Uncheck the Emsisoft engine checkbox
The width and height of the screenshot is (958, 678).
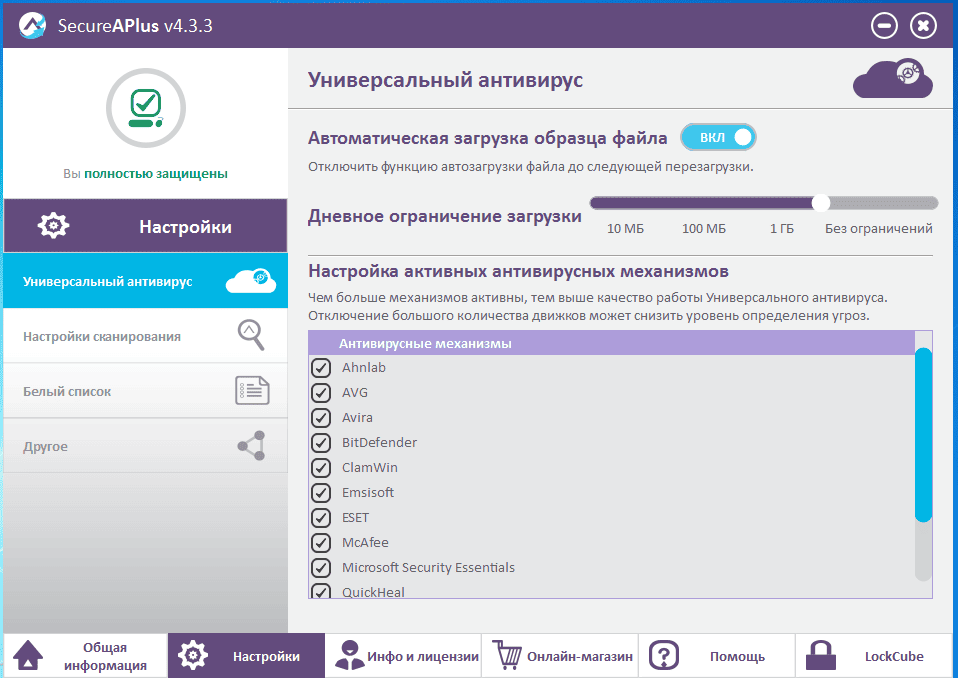tap(321, 492)
